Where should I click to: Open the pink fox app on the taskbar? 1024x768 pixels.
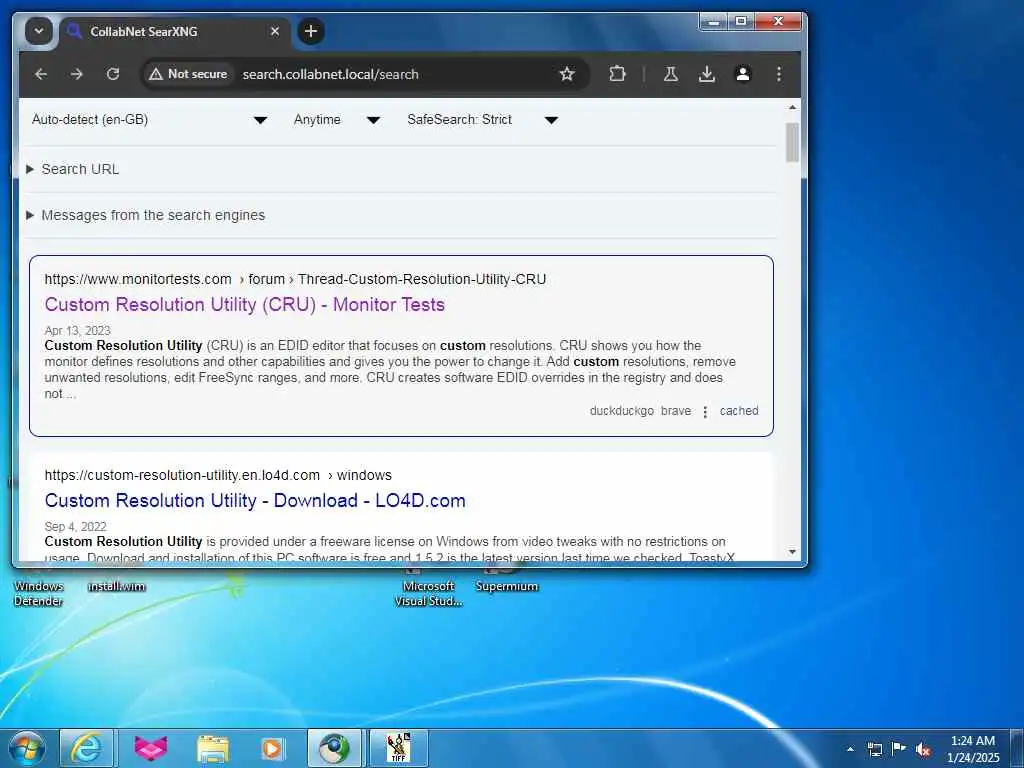(151, 748)
